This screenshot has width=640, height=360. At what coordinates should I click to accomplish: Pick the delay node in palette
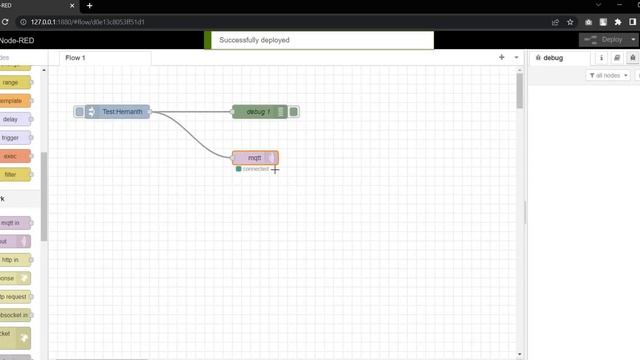point(15,119)
